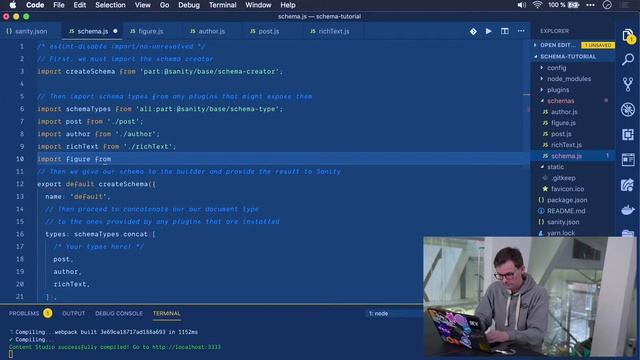Open the Help menu
This screenshot has width=640, height=360.
(x=288, y=5)
